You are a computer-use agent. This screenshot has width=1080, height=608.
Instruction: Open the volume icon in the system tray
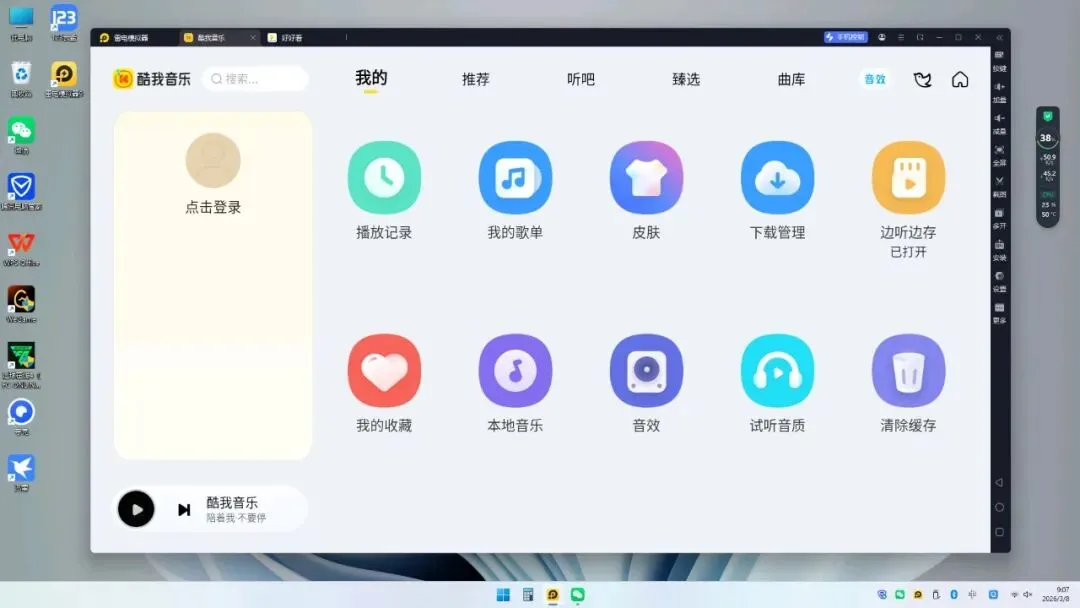click(x=1028, y=594)
